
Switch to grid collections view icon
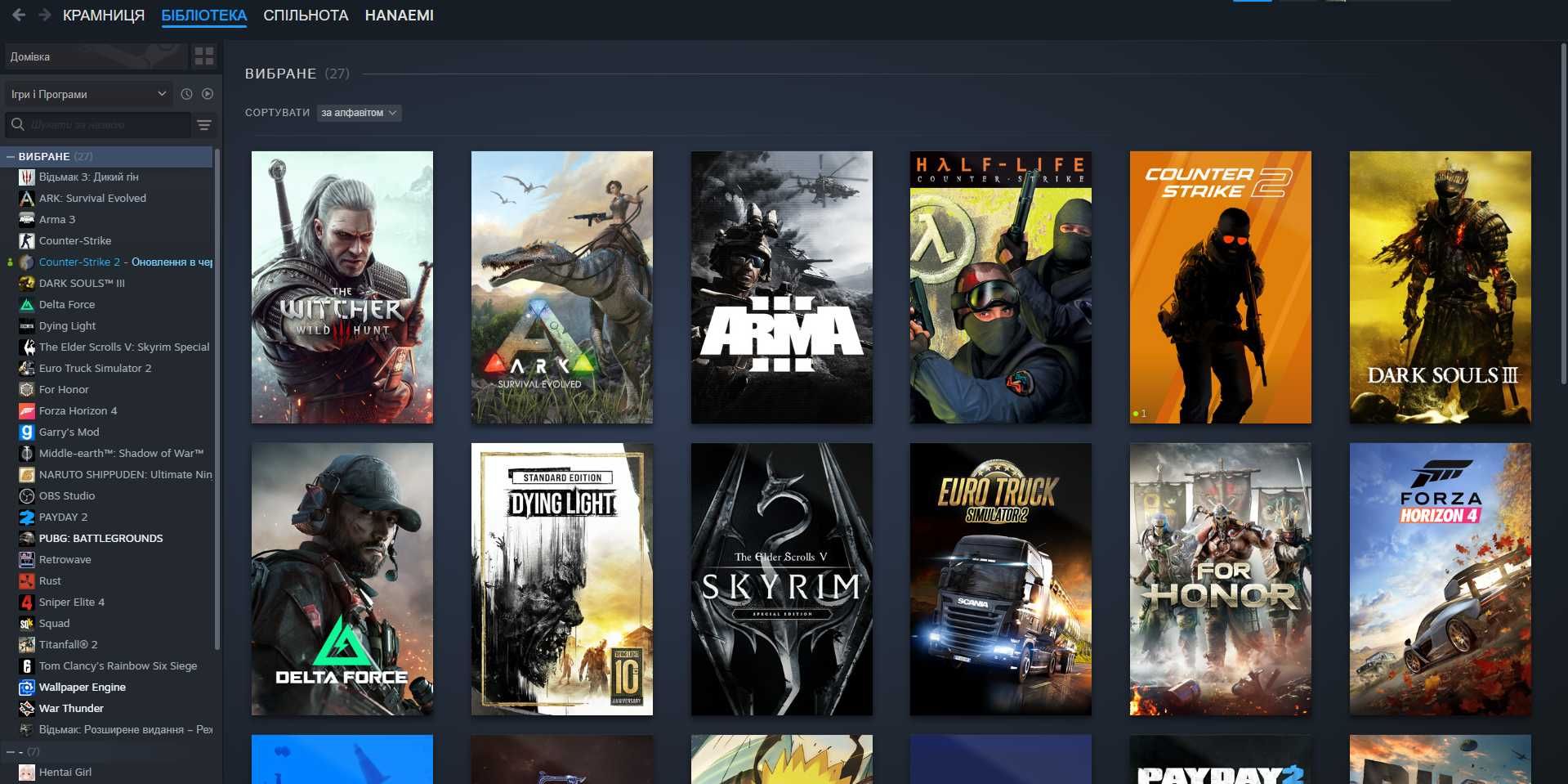(204, 56)
